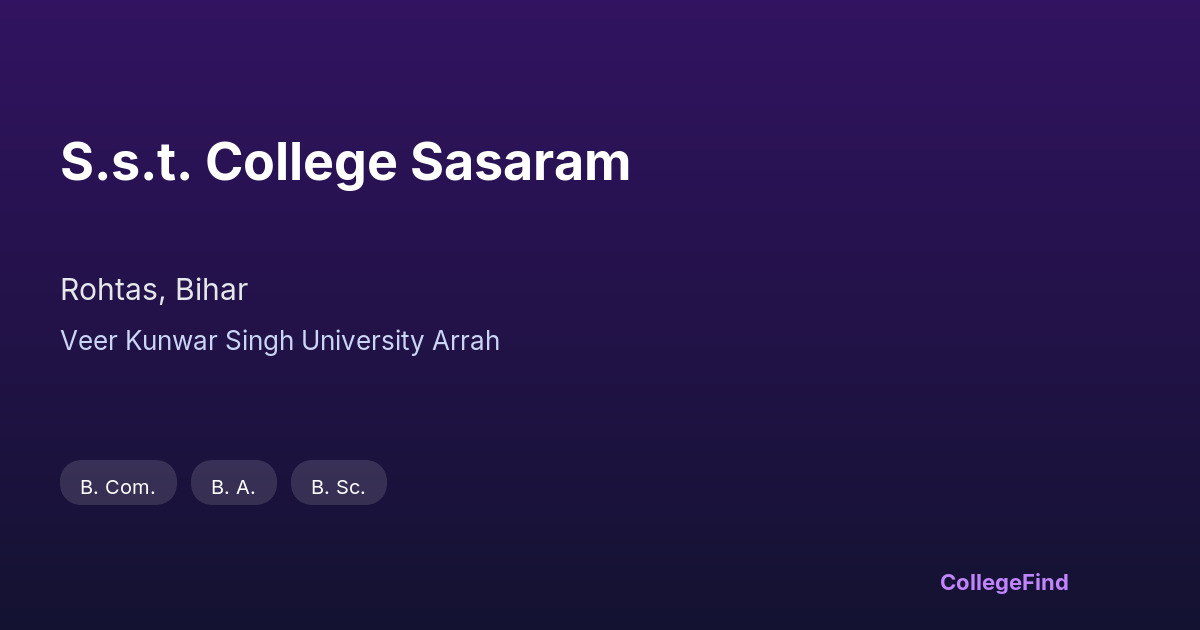Open Veer Kunwar Singh University Arrah link
This screenshot has height=630, width=1200.
pos(280,341)
